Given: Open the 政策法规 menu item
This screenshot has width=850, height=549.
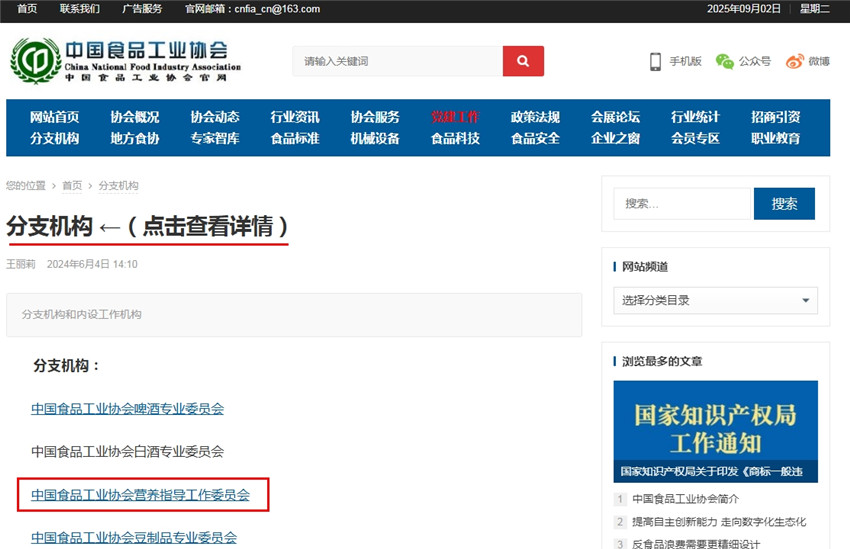Looking at the screenshot, I should 536,117.
